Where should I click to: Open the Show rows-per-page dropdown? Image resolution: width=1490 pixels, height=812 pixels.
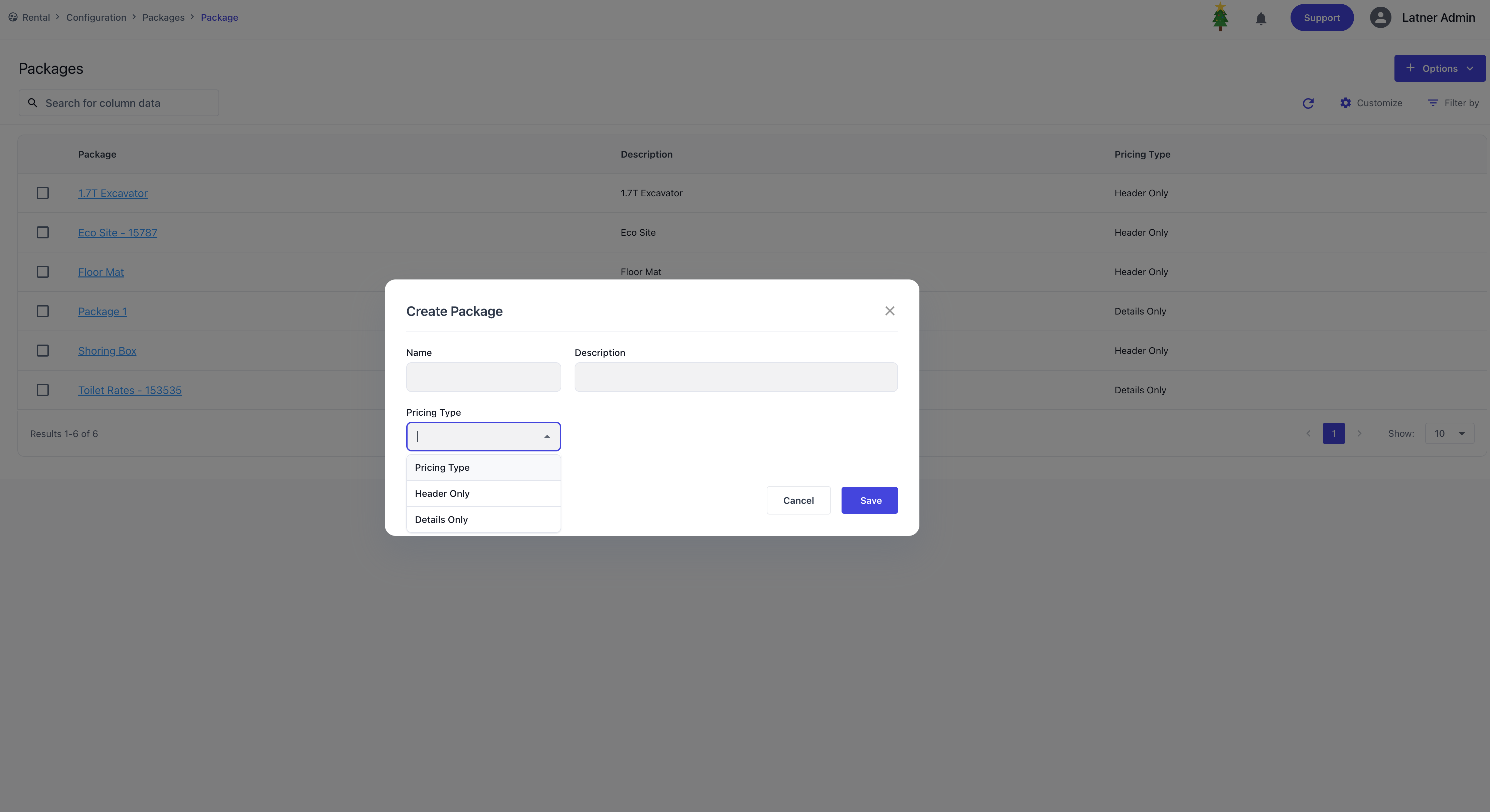1450,433
